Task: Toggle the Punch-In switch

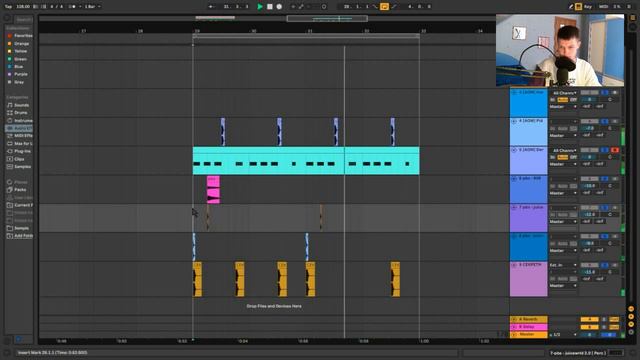Action: (375, 7)
